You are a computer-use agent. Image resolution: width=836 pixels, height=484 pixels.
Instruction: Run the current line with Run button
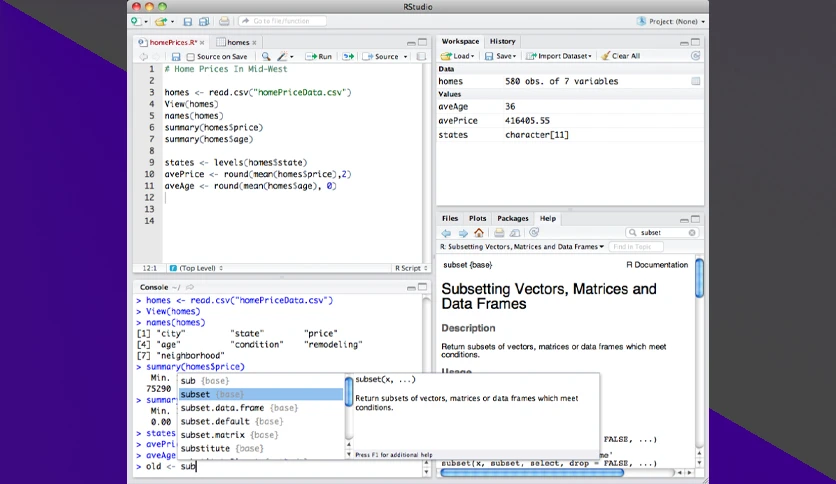(x=318, y=57)
